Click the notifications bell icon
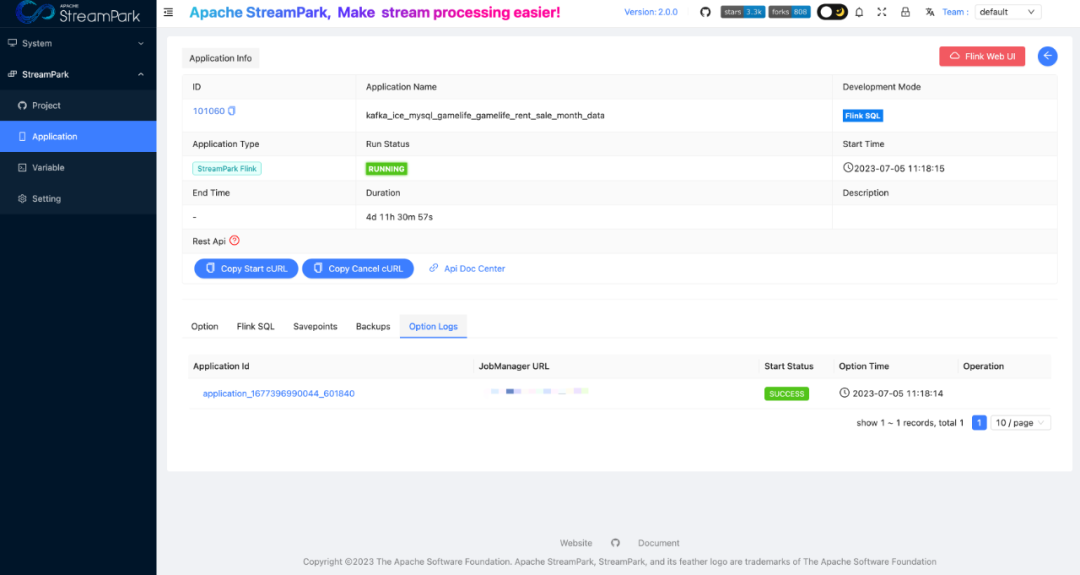Image resolution: width=1080 pixels, height=575 pixels. [x=858, y=12]
